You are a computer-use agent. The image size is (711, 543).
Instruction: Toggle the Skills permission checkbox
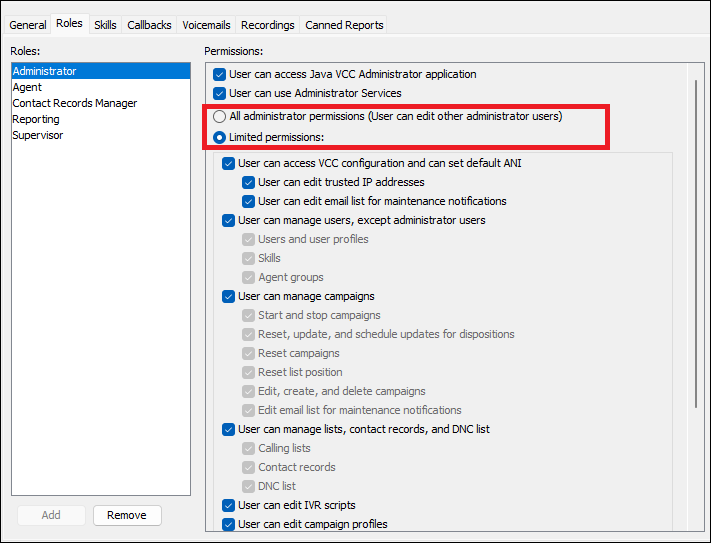click(x=248, y=258)
